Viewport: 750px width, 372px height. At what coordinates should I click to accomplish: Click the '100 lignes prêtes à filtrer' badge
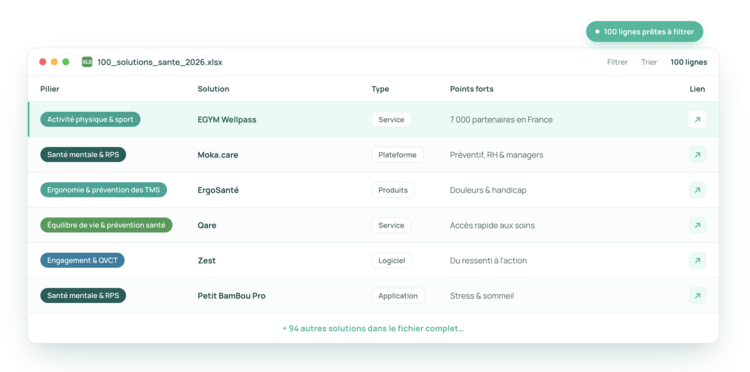point(644,32)
